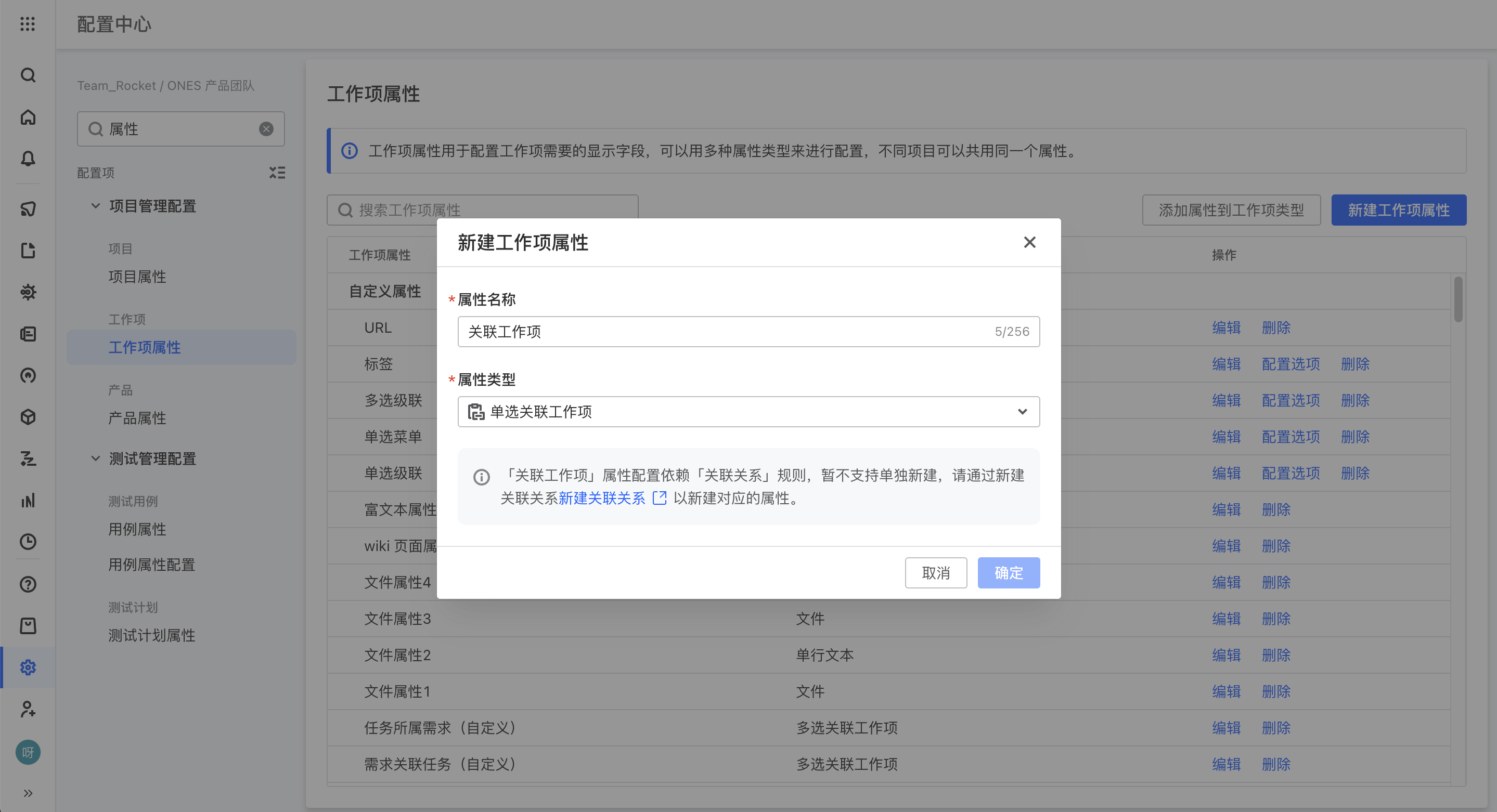Open 产品属性 config item
This screenshot has height=812, width=1497.
pos(137,418)
